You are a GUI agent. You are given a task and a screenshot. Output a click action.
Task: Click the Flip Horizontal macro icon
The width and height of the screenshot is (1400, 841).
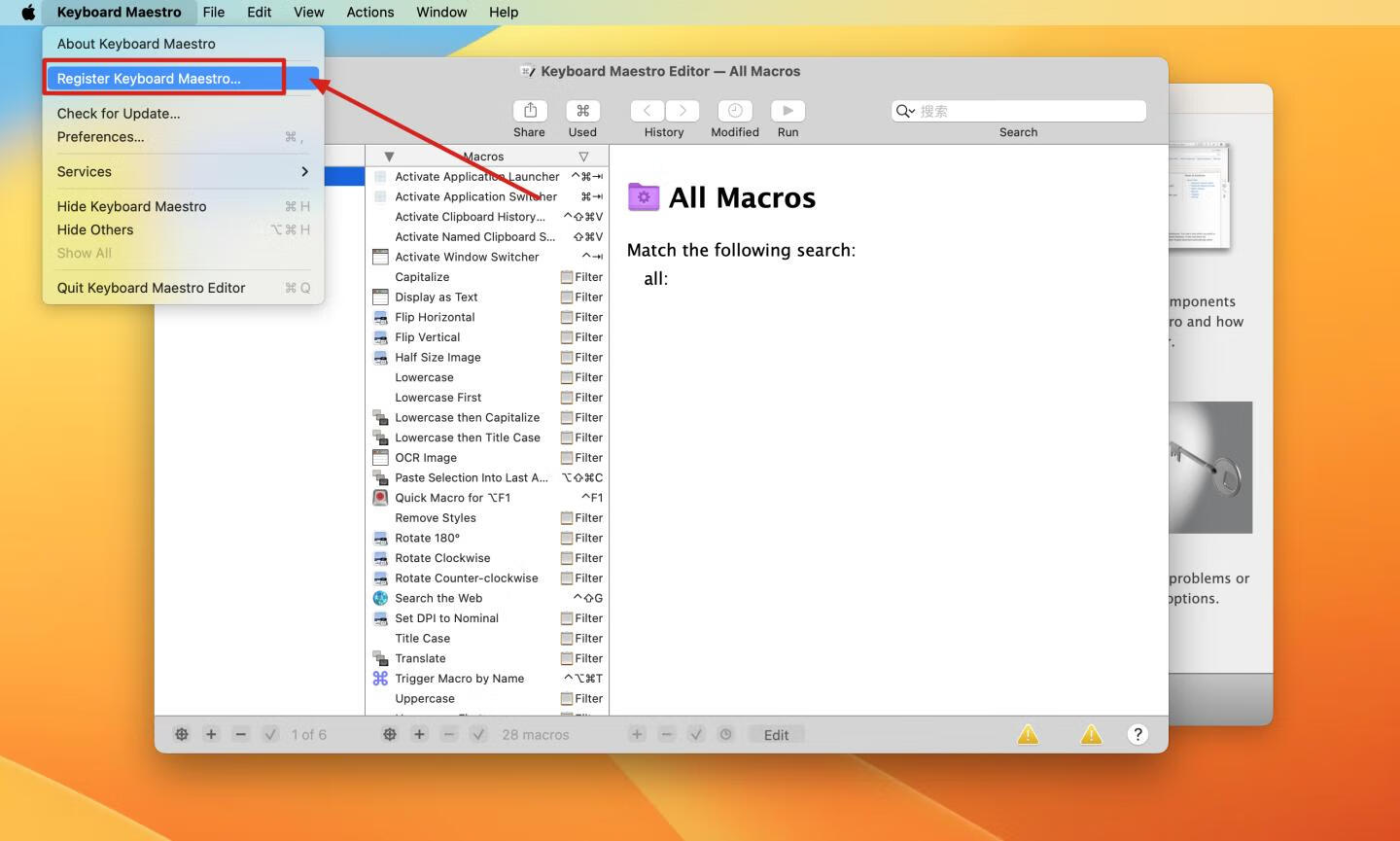[x=380, y=317]
